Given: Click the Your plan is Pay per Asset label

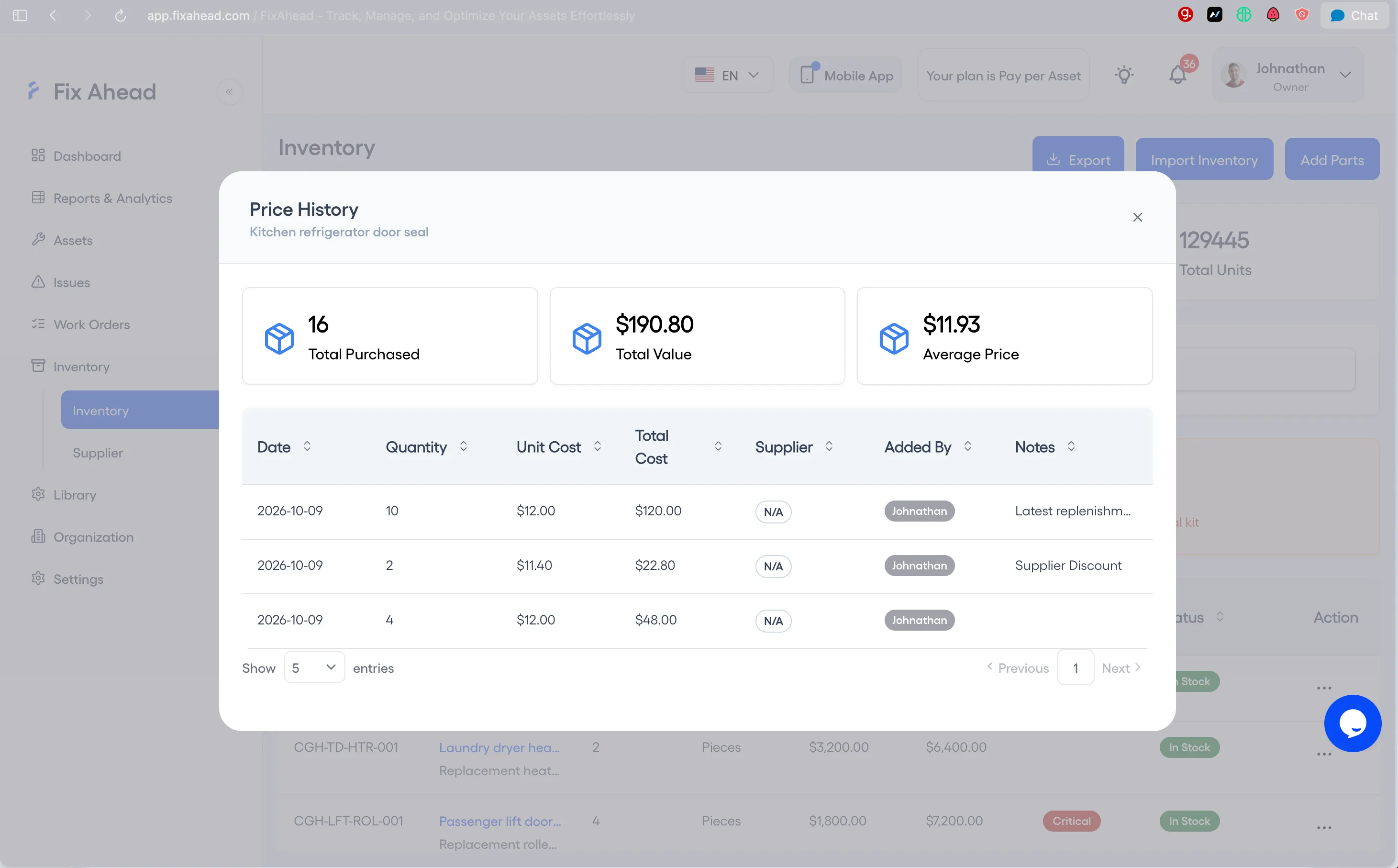Looking at the screenshot, I should [x=1003, y=75].
